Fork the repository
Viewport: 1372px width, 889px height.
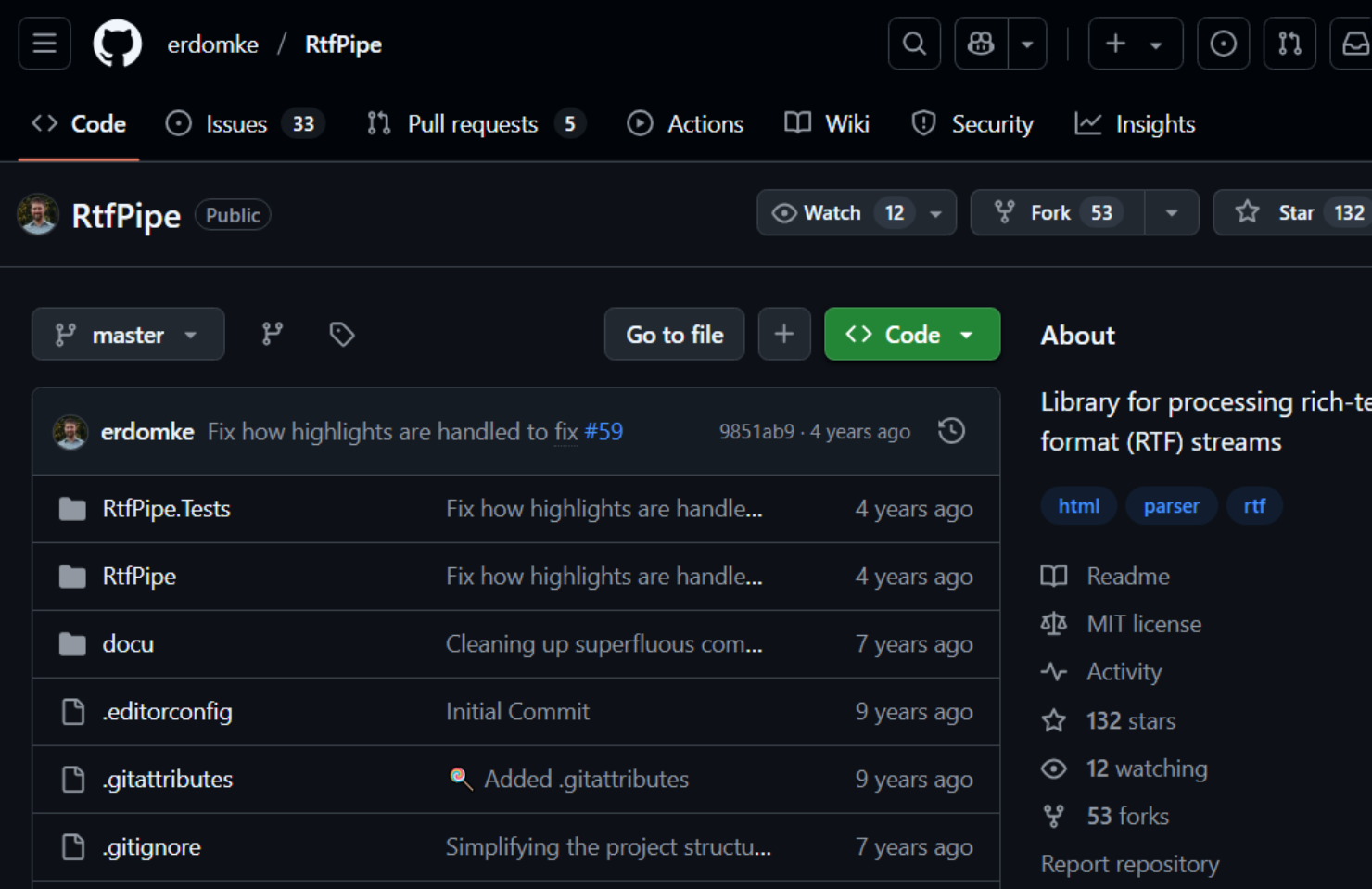1057,212
